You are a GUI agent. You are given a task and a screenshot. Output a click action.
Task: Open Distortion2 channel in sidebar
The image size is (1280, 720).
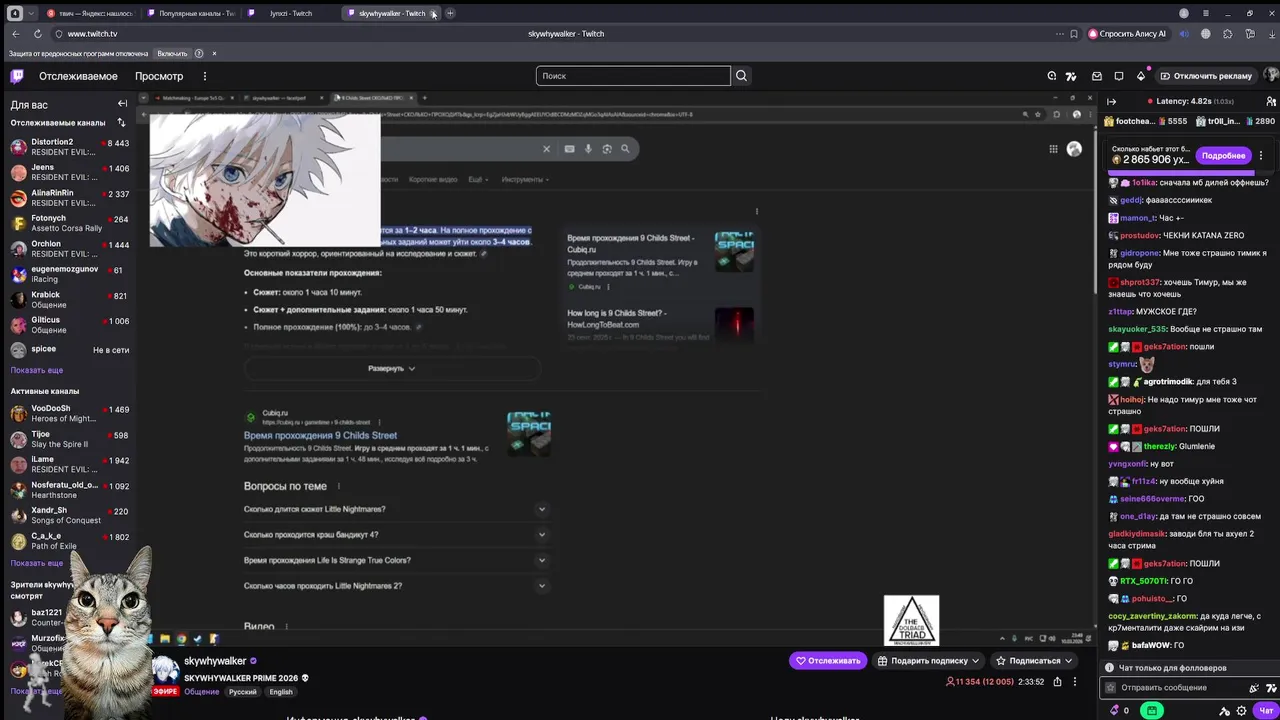tap(69, 147)
